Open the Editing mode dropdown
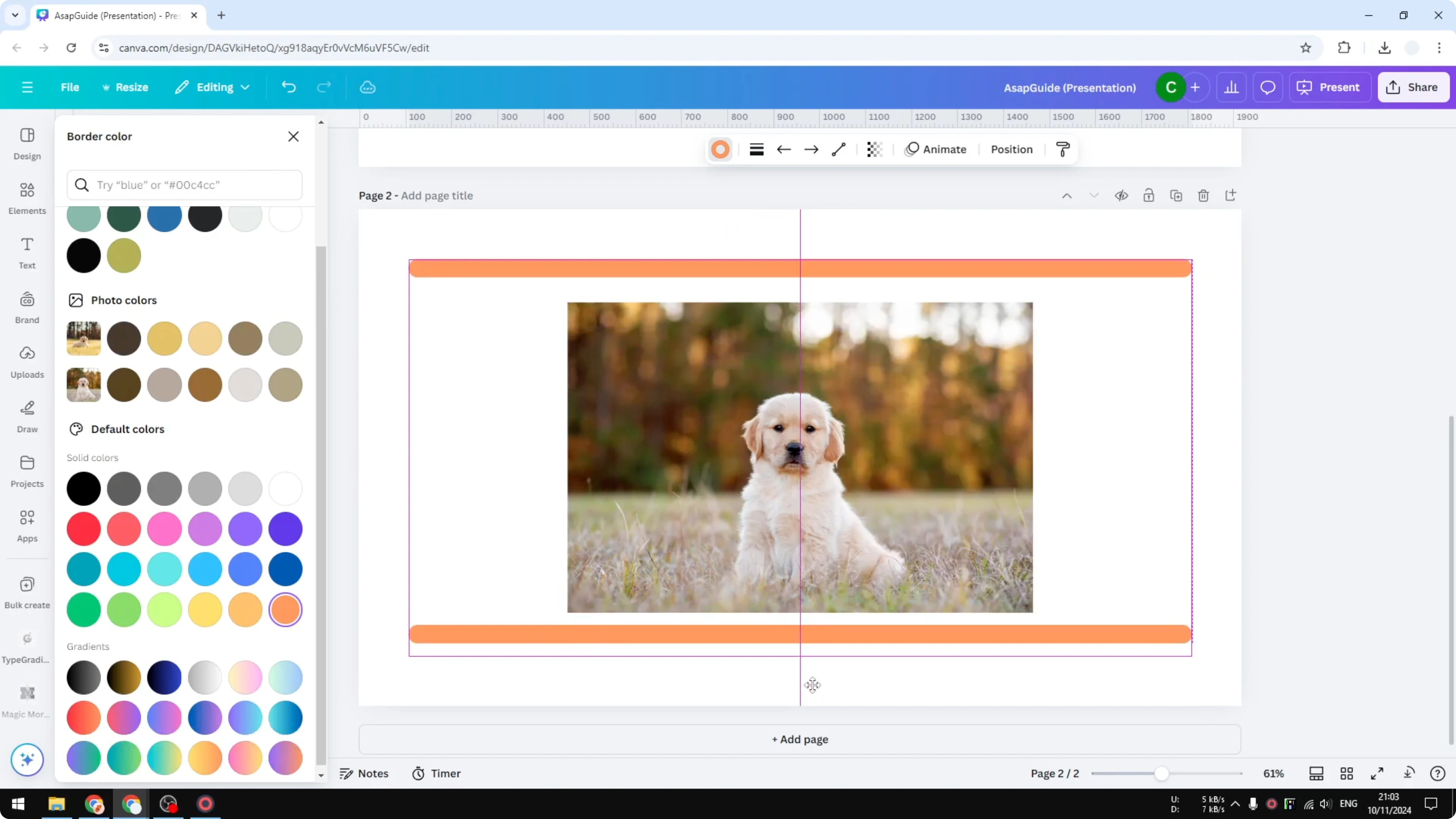The image size is (1456, 819). (x=212, y=87)
